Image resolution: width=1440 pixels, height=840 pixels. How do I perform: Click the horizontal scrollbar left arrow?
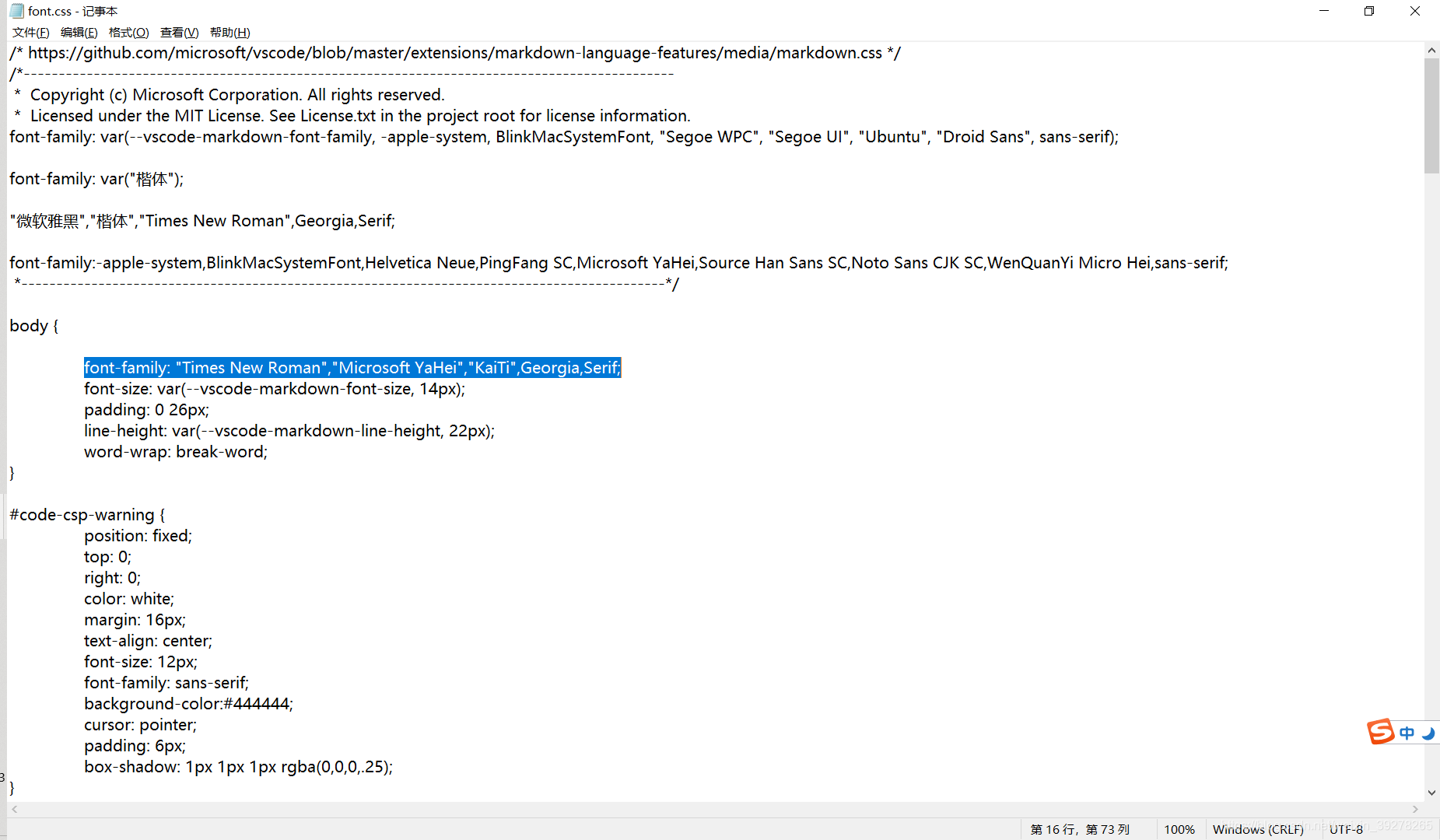(x=15, y=809)
